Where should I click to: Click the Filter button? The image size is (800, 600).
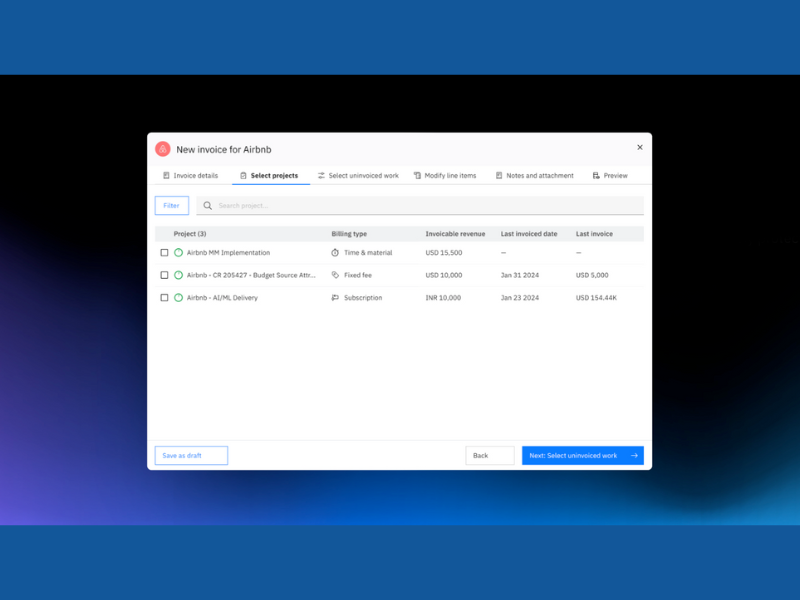click(x=171, y=206)
